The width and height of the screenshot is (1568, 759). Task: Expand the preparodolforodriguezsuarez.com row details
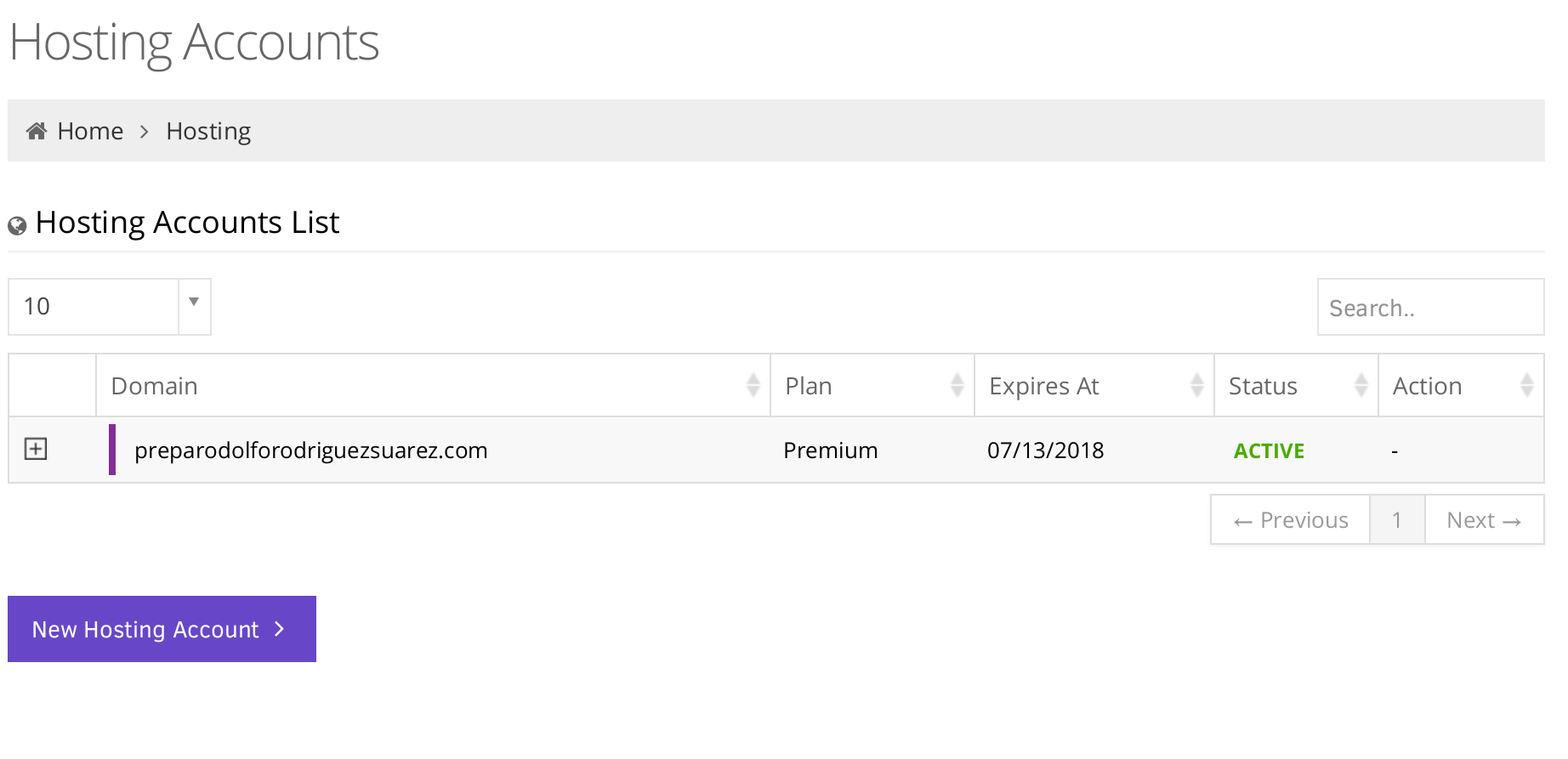(36, 449)
